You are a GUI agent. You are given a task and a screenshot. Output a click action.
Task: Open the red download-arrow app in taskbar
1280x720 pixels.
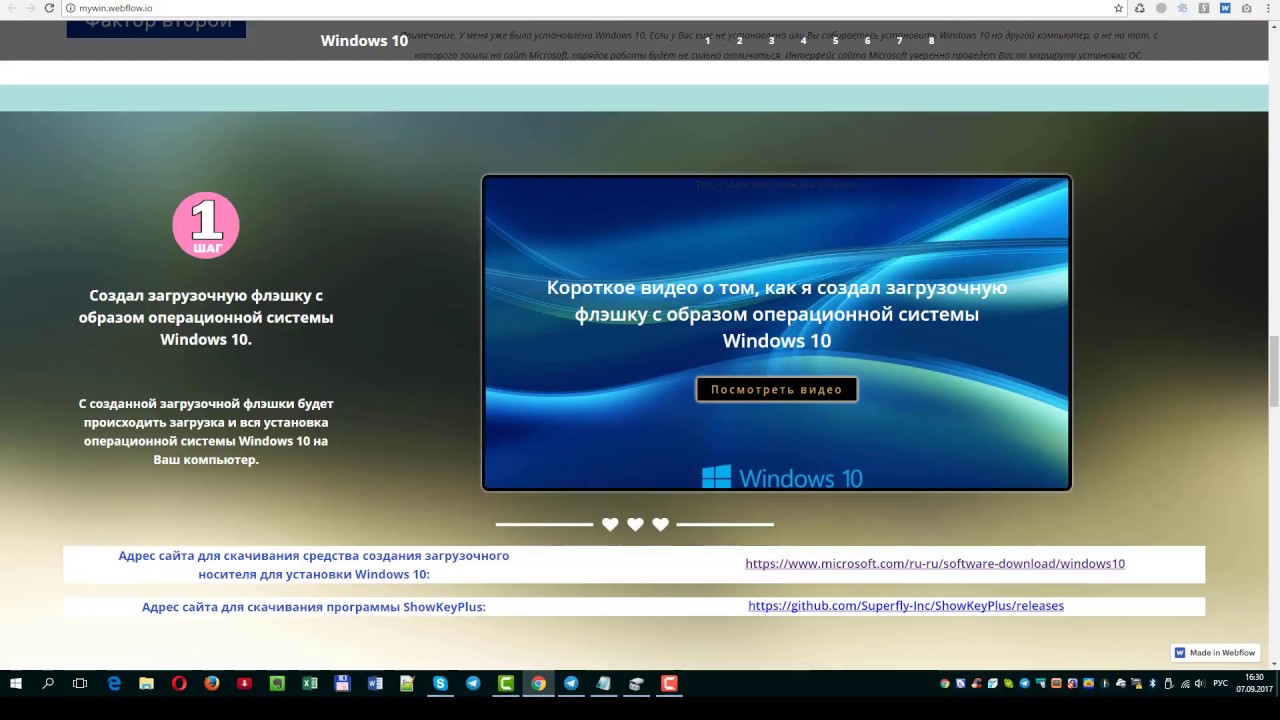[x=244, y=684]
